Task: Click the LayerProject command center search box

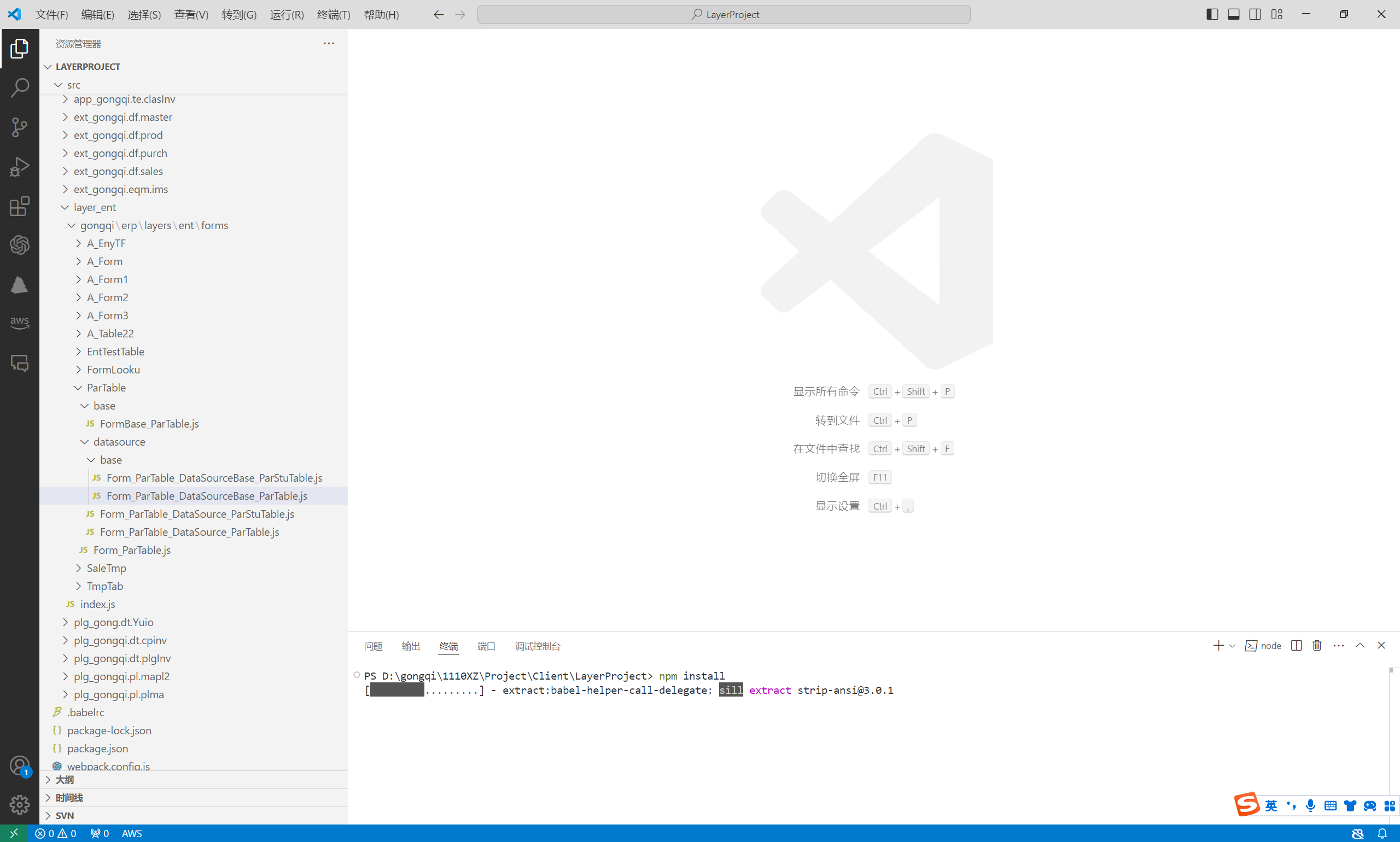Action: click(724, 14)
